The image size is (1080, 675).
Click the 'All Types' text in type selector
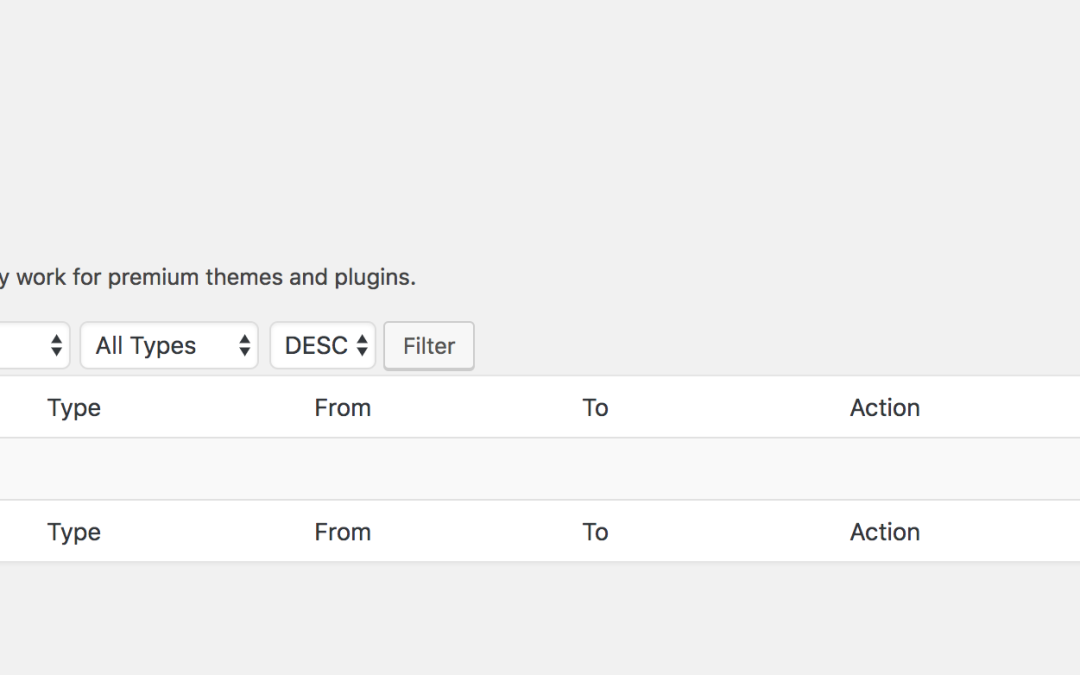(145, 345)
